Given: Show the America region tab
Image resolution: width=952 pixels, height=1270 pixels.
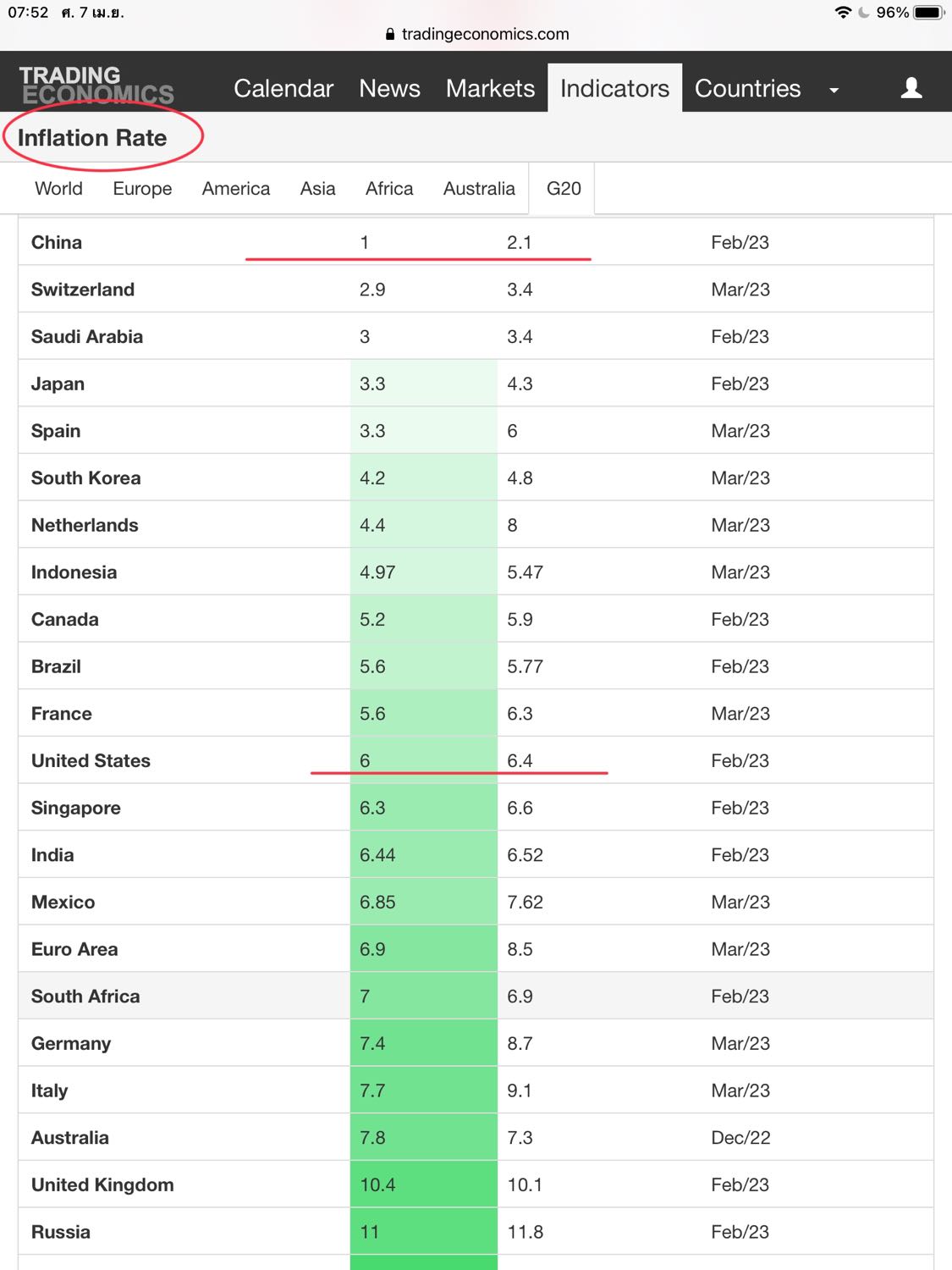Looking at the screenshot, I should (236, 188).
